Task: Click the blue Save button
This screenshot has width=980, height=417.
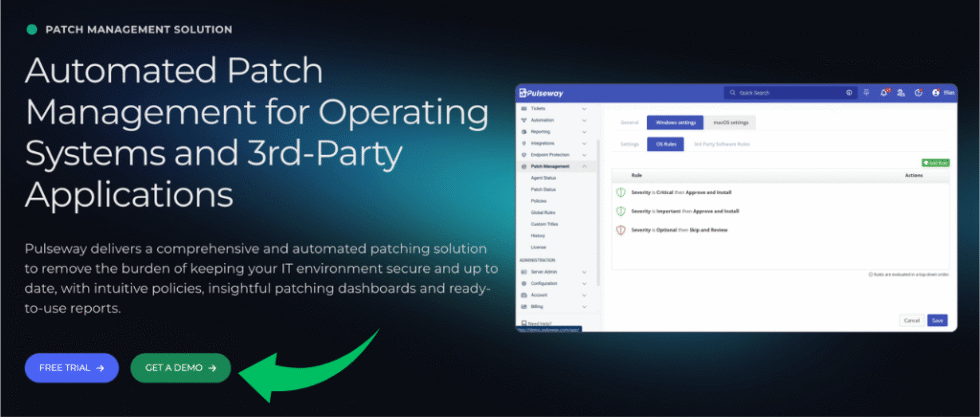Action: [938, 320]
